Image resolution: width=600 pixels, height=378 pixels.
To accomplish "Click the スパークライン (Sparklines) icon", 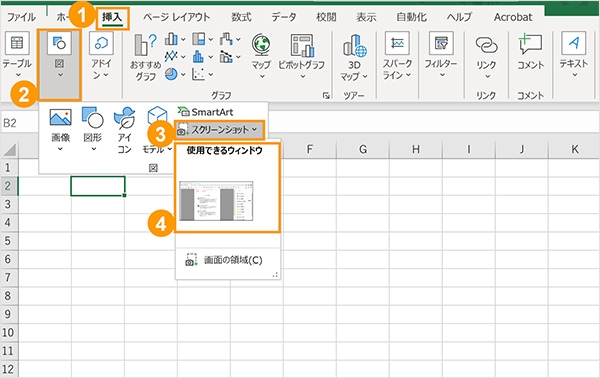I will (397, 44).
